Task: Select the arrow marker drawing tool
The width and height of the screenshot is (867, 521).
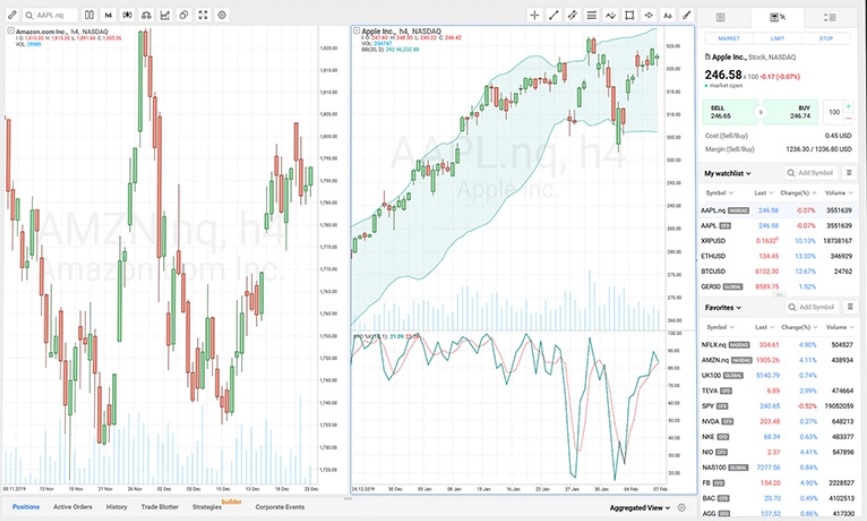Action: [649, 15]
